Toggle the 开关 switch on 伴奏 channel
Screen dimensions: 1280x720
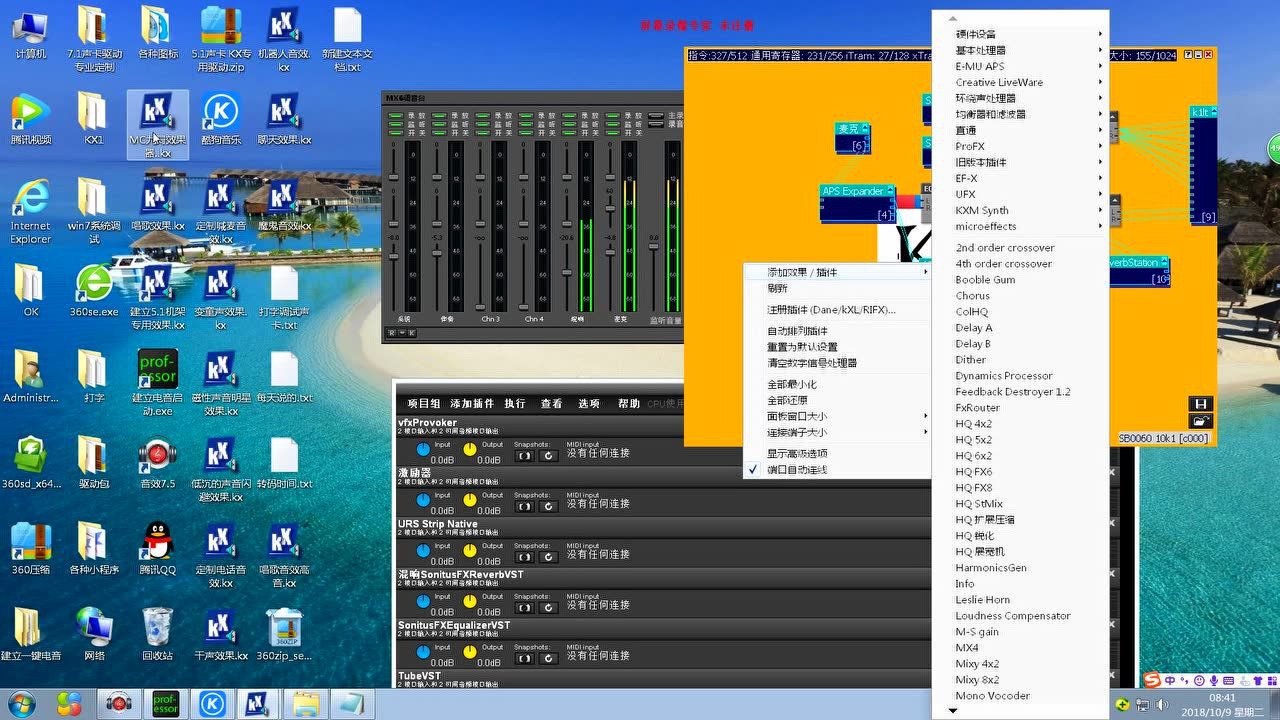[439, 133]
